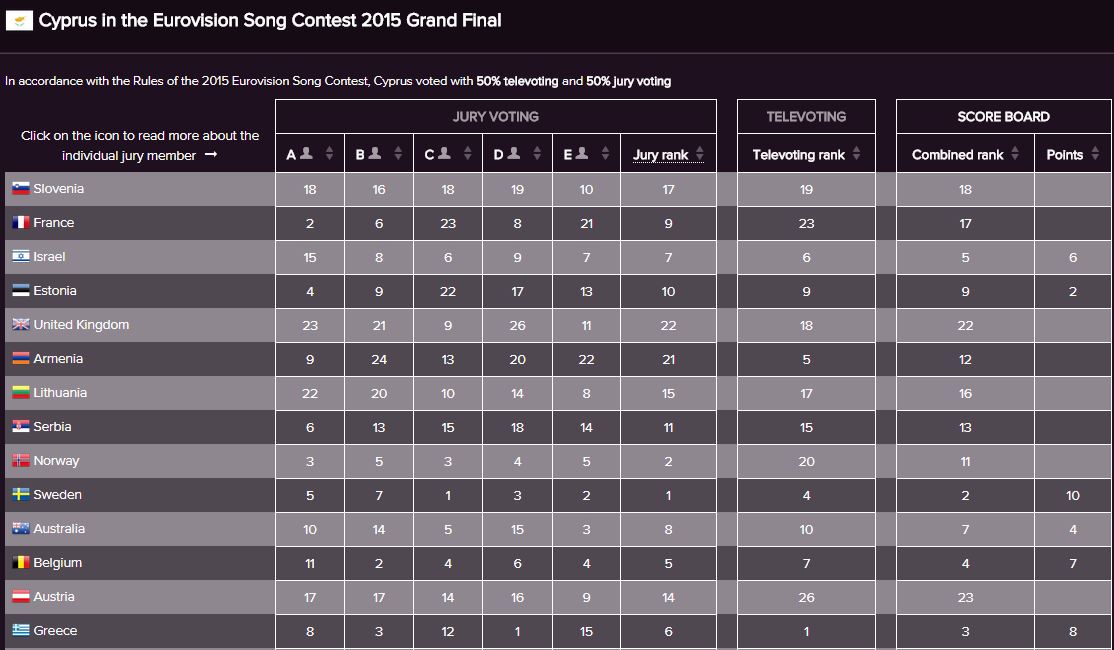Click the Jury rank column header
This screenshot has height=650, width=1114.
tap(660, 155)
